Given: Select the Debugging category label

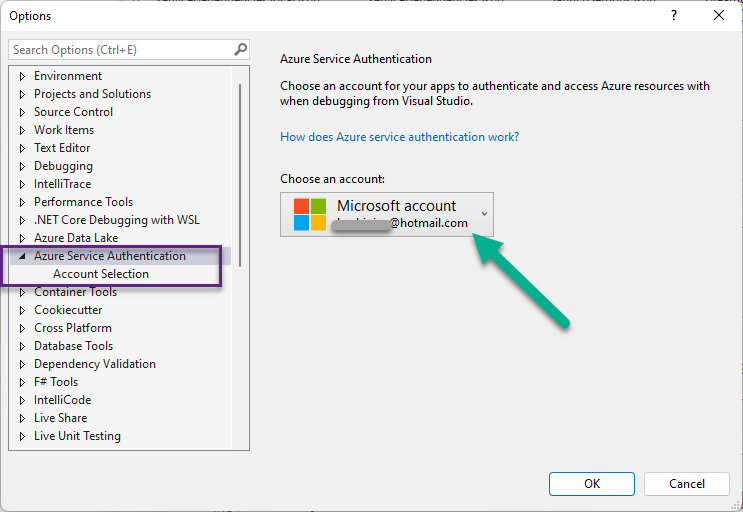Looking at the screenshot, I should click(63, 166).
